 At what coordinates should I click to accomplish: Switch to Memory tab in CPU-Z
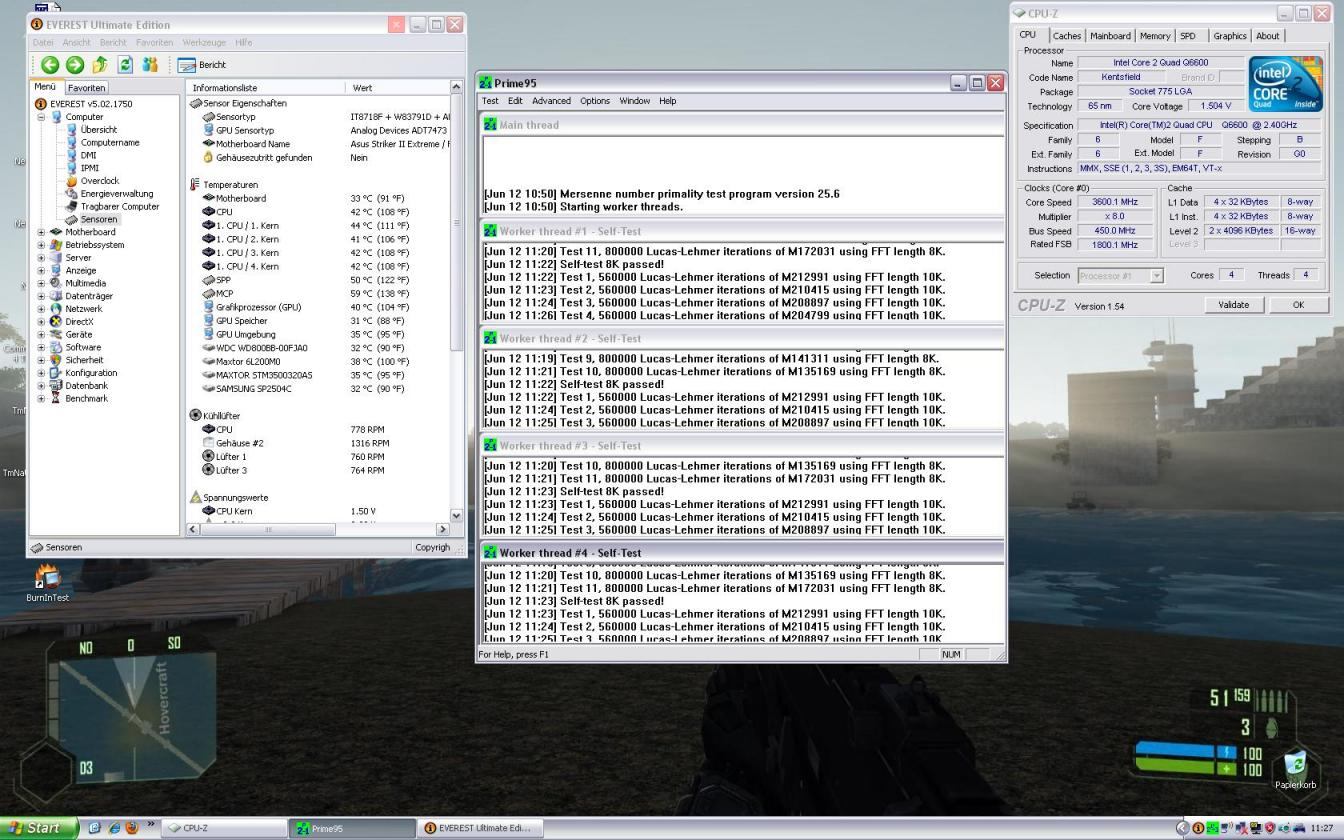(x=1154, y=36)
